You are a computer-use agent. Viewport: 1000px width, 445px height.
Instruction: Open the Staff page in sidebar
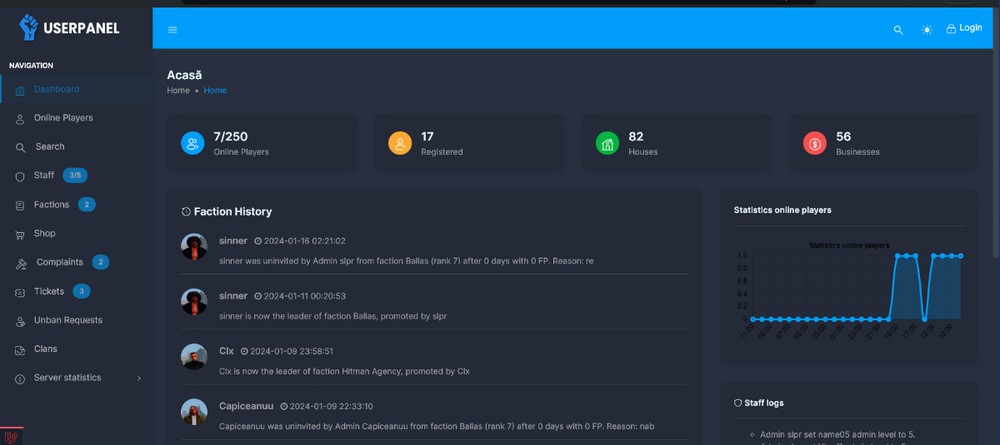[44, 176]
